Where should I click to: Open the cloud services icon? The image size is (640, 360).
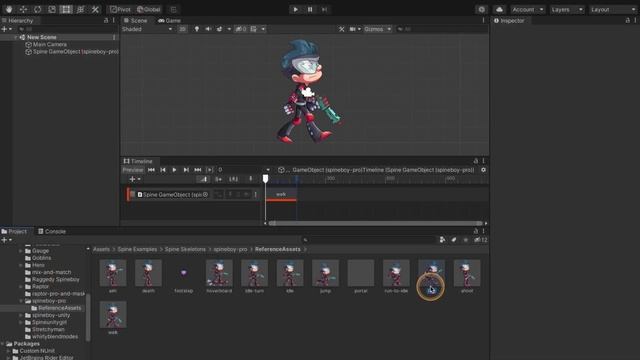tap(499, 9)
